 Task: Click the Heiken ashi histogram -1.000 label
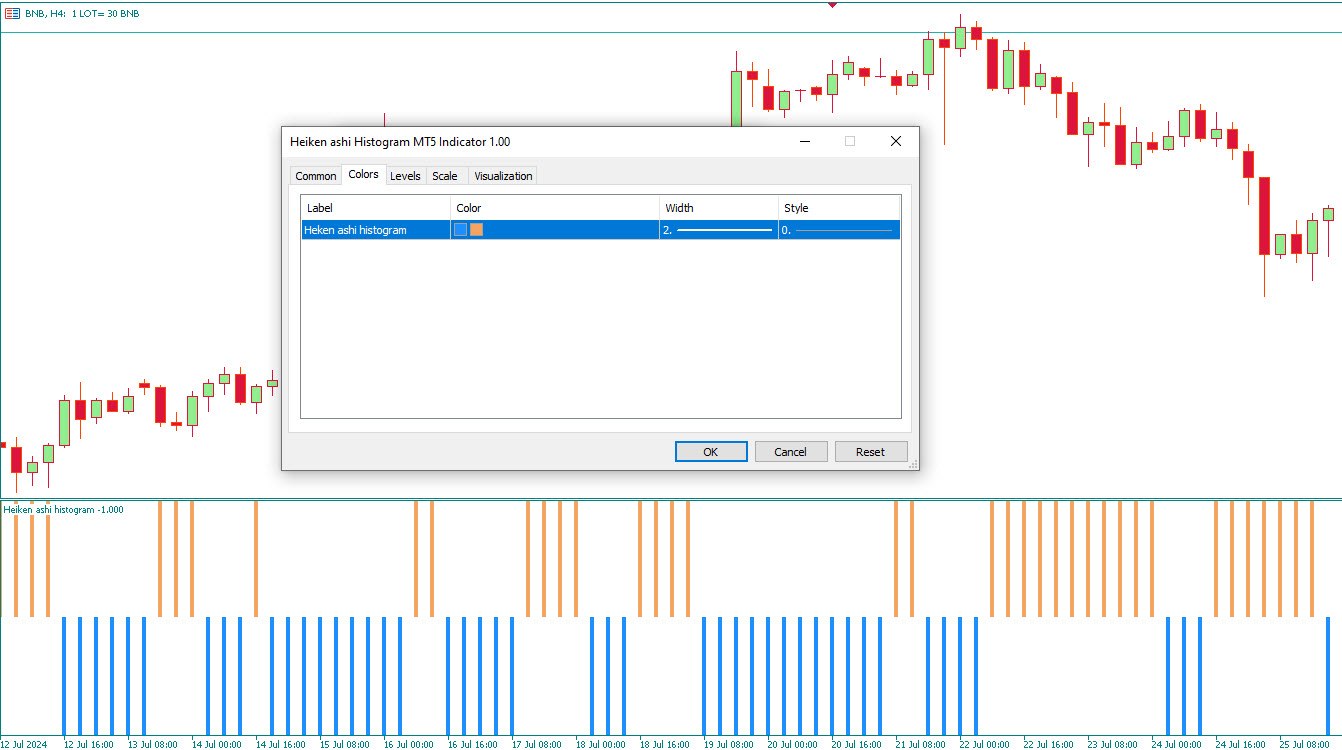(x=62, y=509)
